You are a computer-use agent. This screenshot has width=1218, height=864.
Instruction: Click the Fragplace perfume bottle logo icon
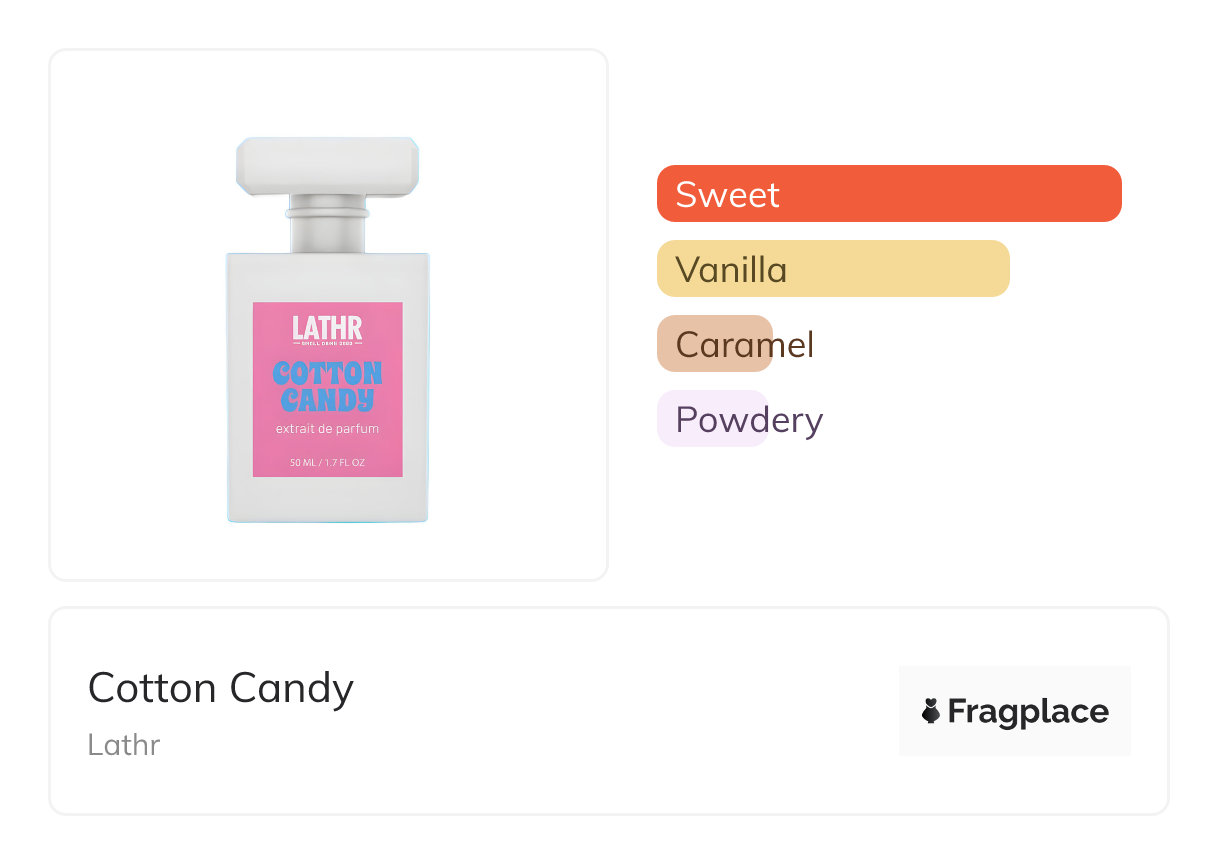[x=931, y=711]
